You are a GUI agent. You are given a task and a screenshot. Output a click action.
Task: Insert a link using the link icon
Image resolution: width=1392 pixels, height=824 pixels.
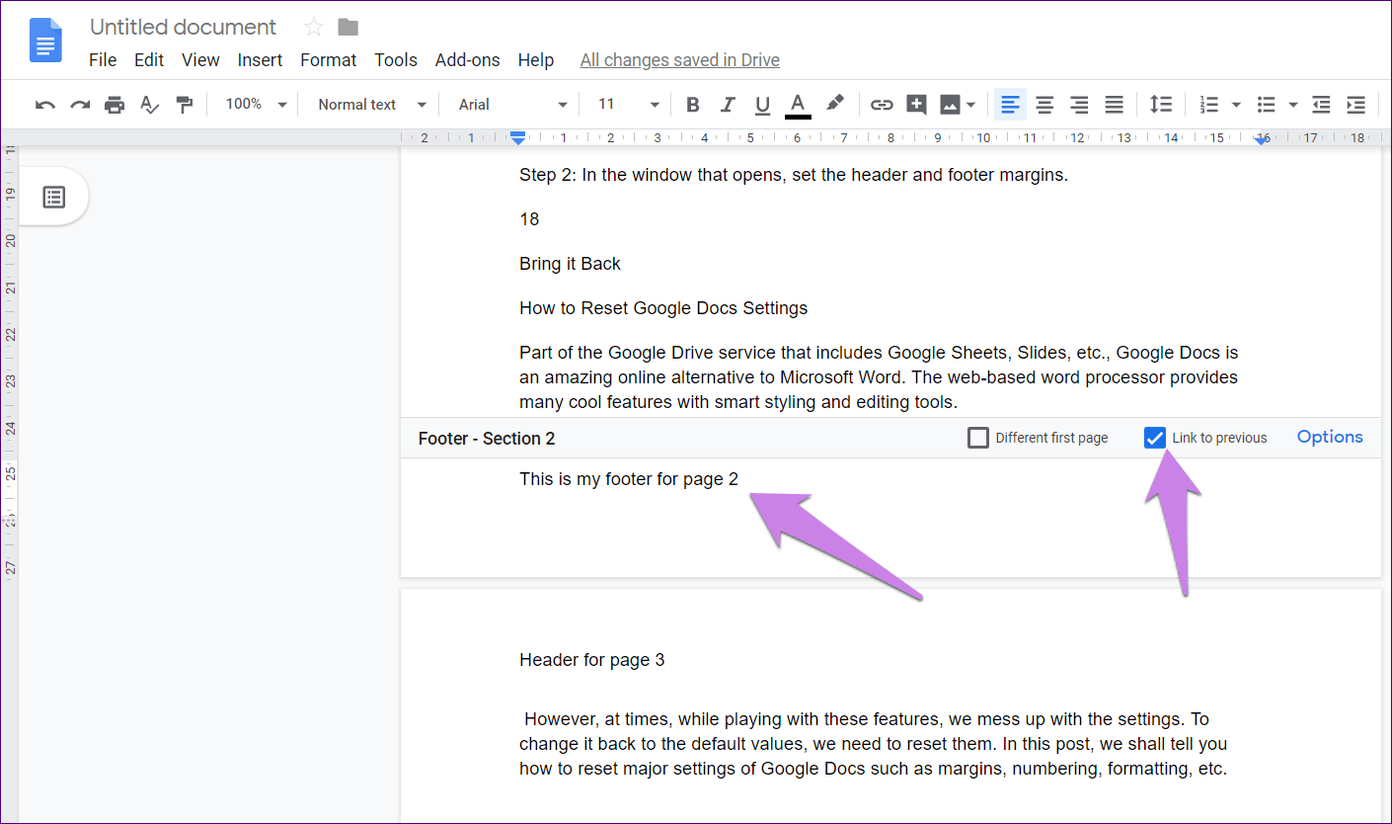(881, 105)
